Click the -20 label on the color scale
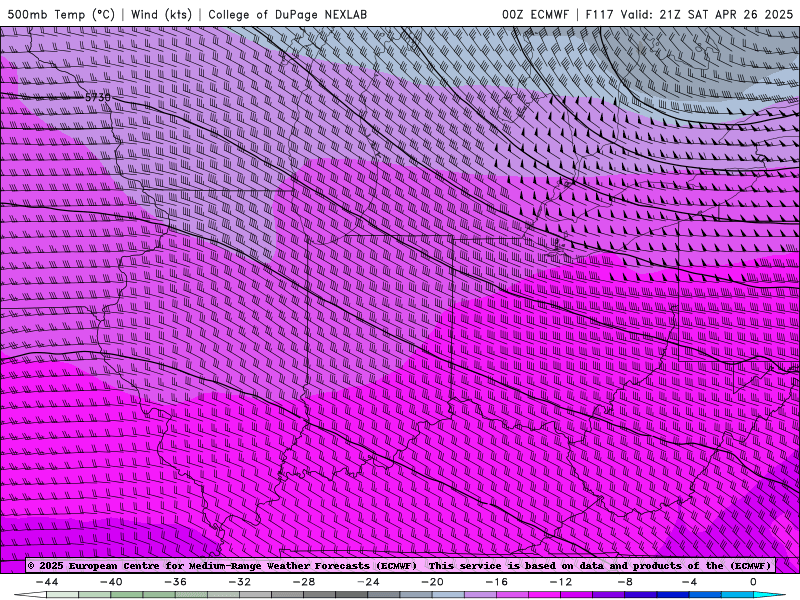This screenshot has height=600, width=800. pyautogui.click(x=432, y=582)
